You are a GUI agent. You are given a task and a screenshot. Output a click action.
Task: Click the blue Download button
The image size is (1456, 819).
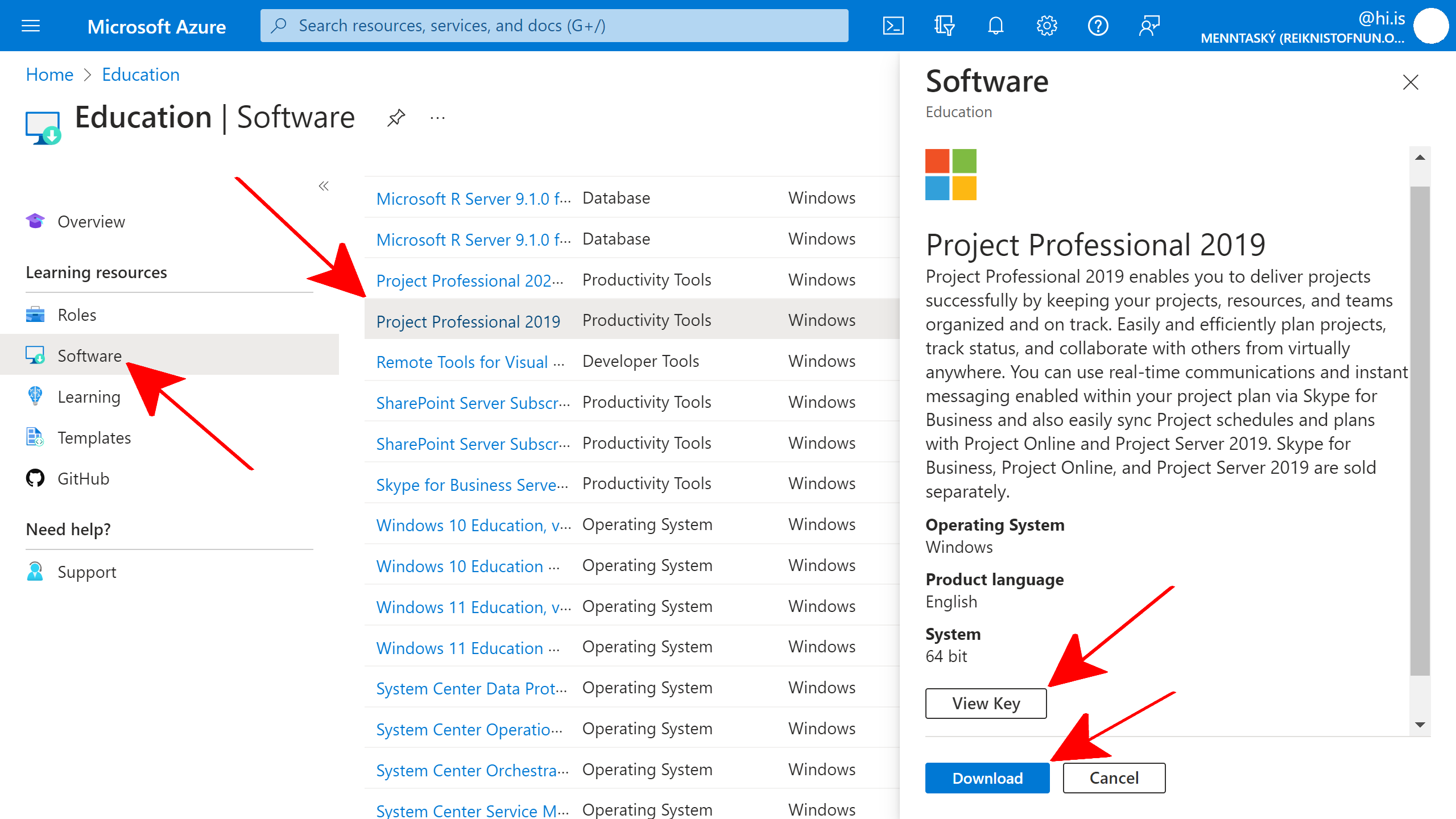coord(987,778)
